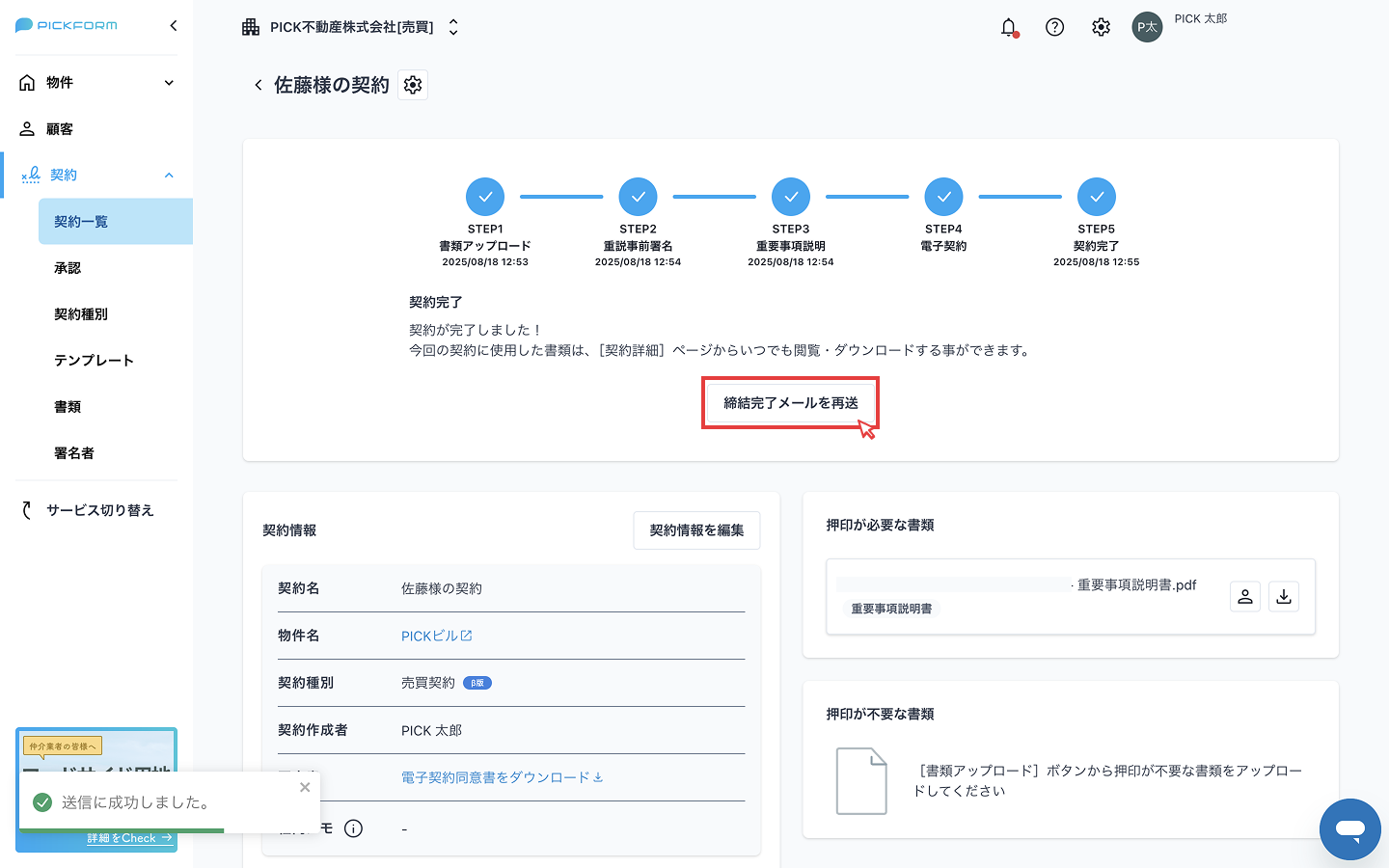Click the メモ info icon
The width and height of the screenshot is (1389, 868).
click(354, 828)
